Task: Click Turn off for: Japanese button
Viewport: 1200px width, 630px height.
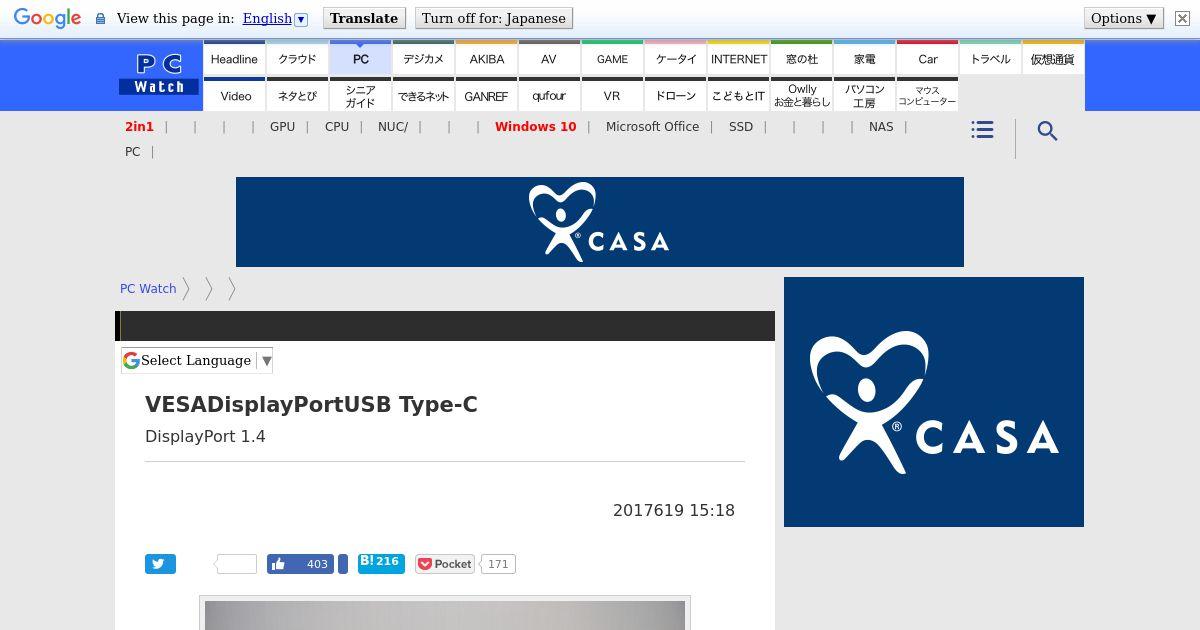Action: click(494, 18)
